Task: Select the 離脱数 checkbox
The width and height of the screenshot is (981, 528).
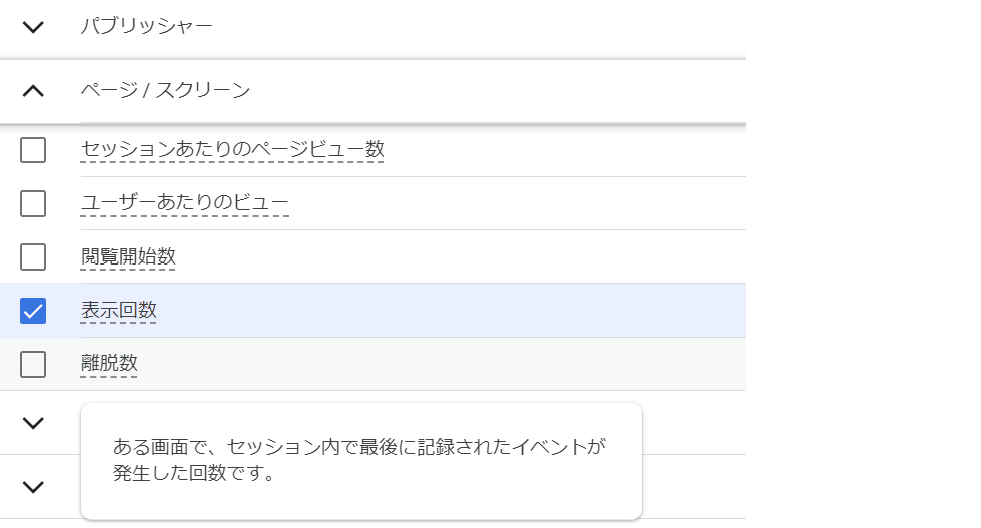Action: pyautogui.click(x=33, y=365)
